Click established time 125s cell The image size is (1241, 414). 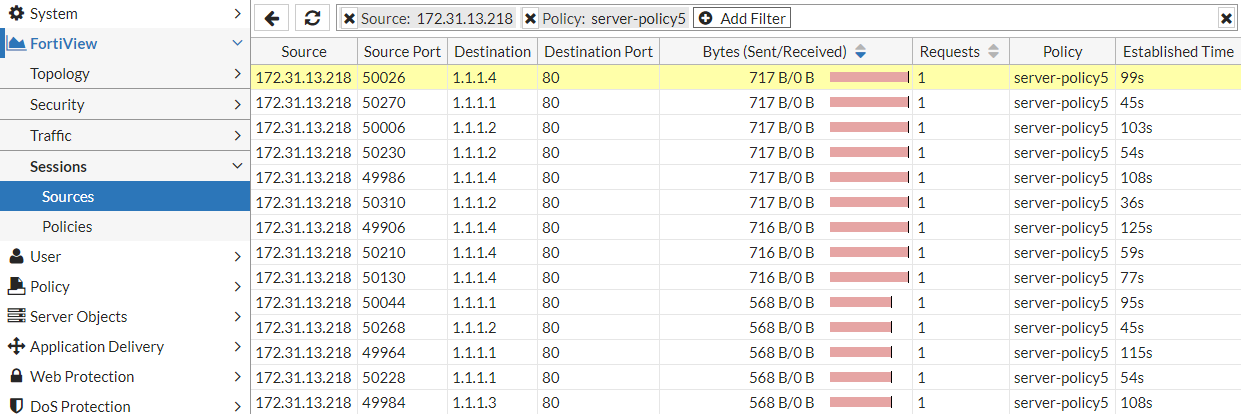[1178, 227]
